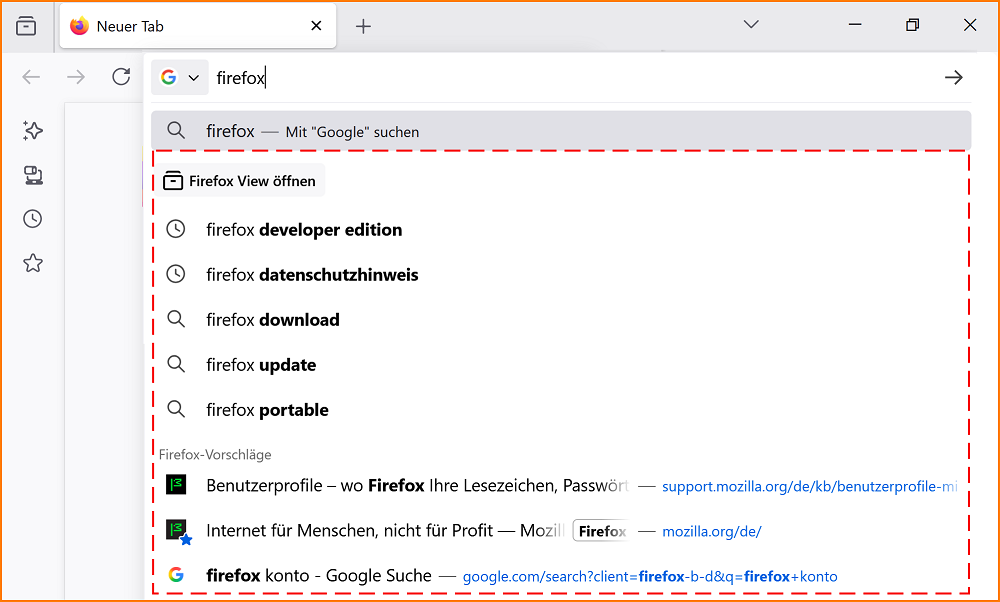Expand the tab overview with the plus button
Viewport: 1000px width, 602px height.
coord(363,25)
